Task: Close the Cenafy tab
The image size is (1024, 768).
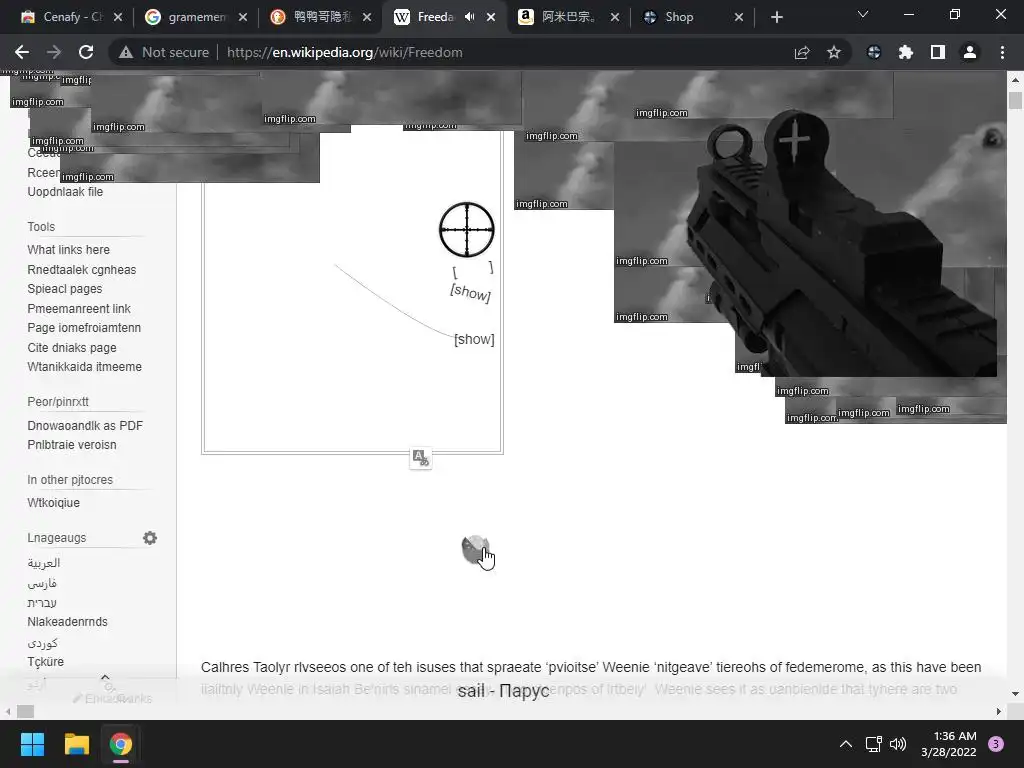Action: click(x=118, y=17)
